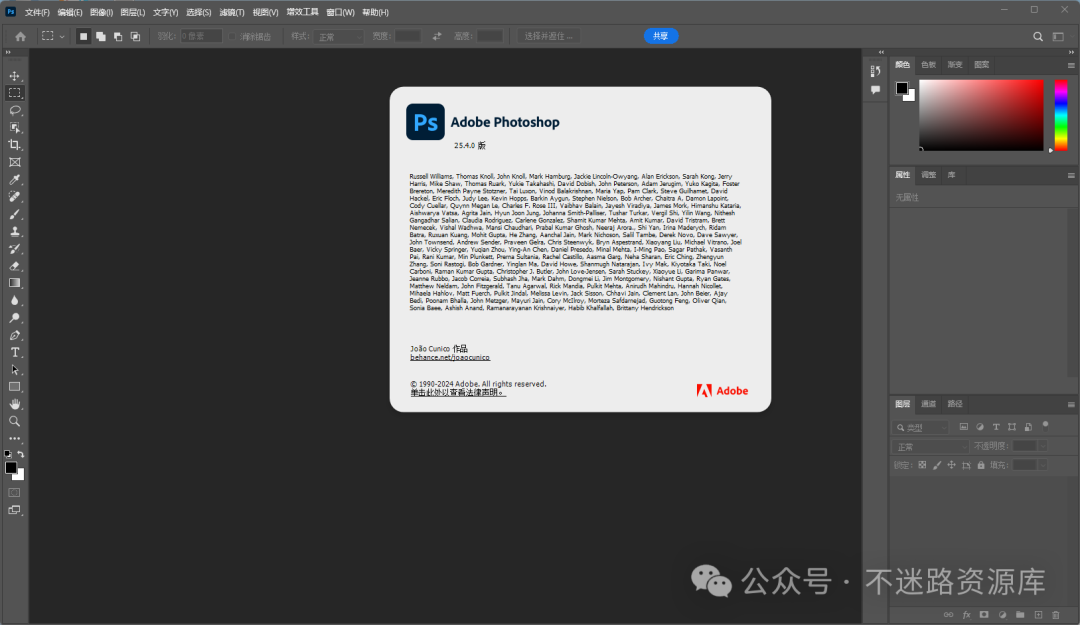Click the Home icon in options bar
This screenshot has width=1080, height=625.
[x=21, y=37]
